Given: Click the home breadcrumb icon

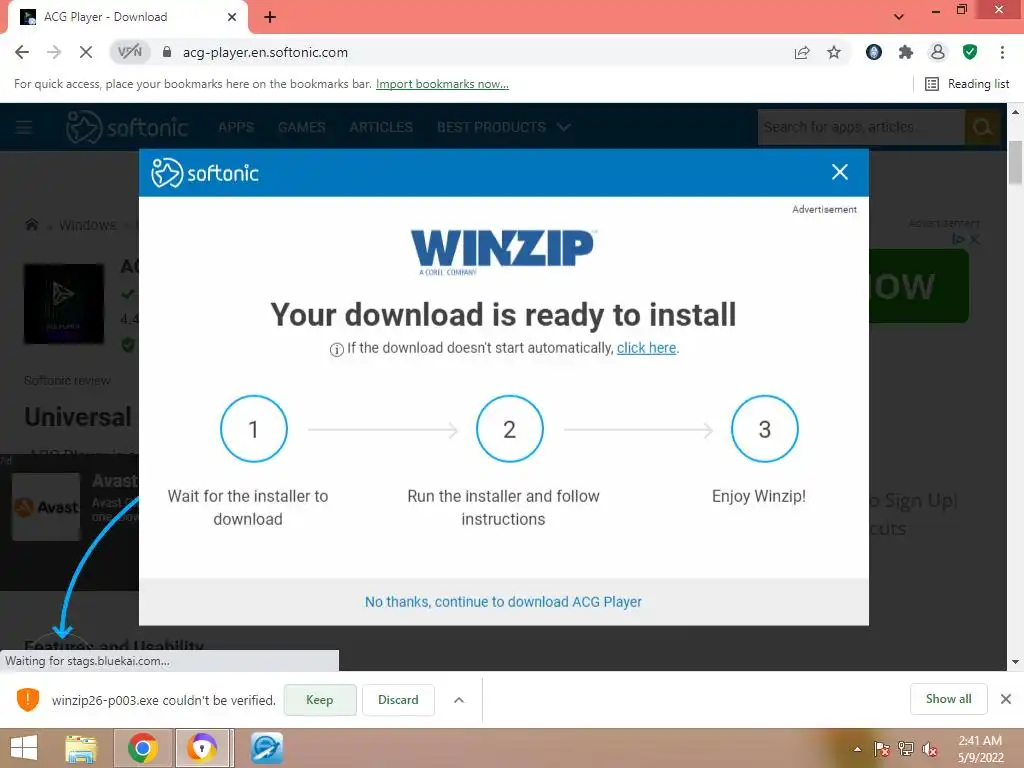Looking at the screenshot, I should (x=31, y=225).
